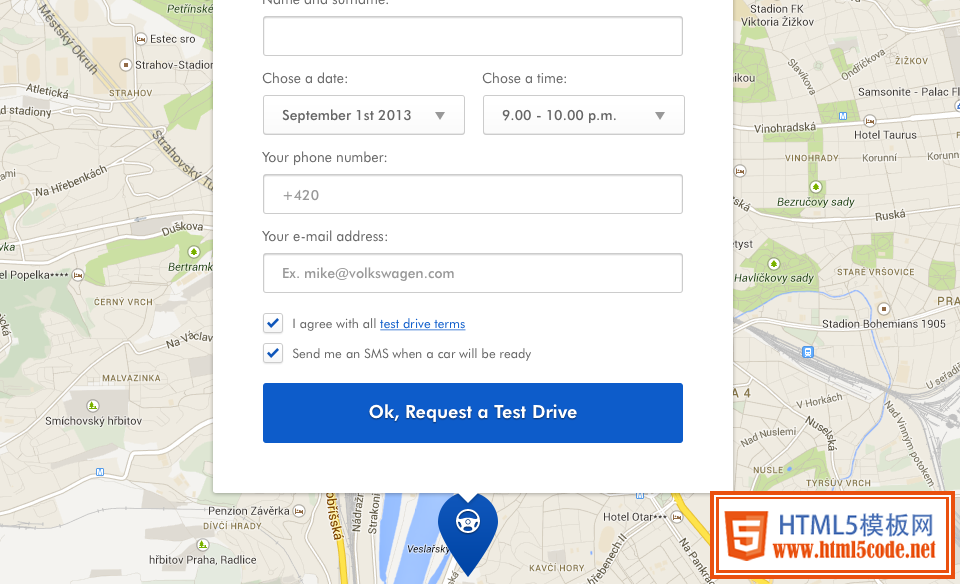This screenshot has height=584, width=960.
Task: Open the test drive terms link
Action: [422, 324]
